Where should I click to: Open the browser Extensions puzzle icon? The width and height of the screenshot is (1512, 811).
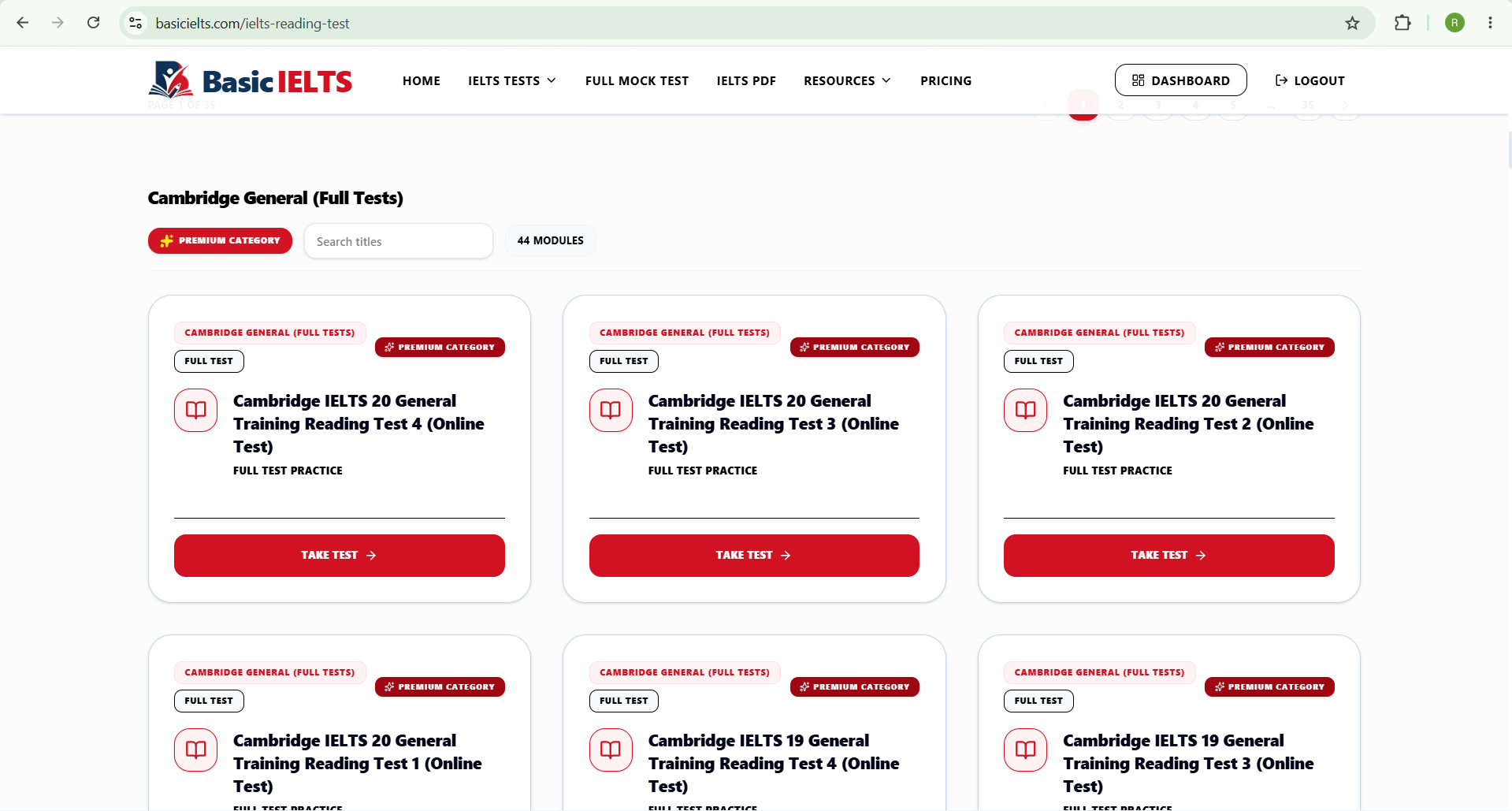1402,23
